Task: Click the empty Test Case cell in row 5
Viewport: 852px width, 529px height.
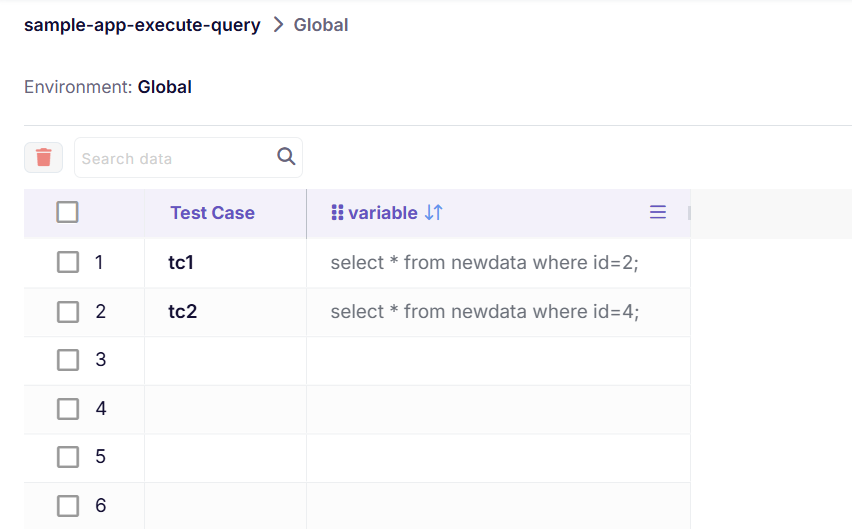Action: (x=225, y=458)
